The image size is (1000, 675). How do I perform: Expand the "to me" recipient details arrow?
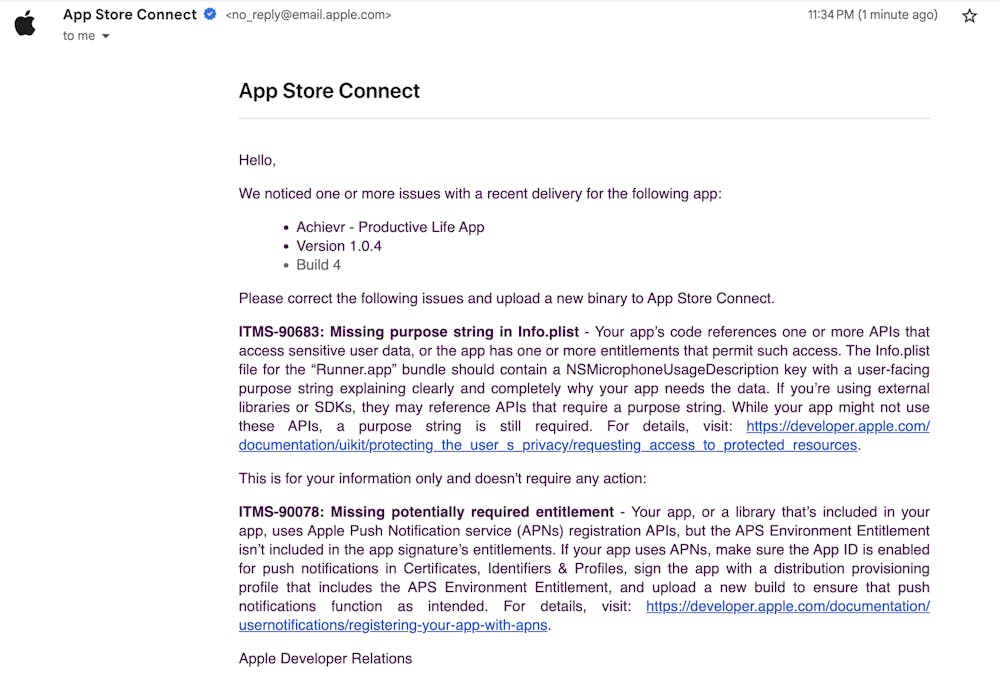[105, 37]
